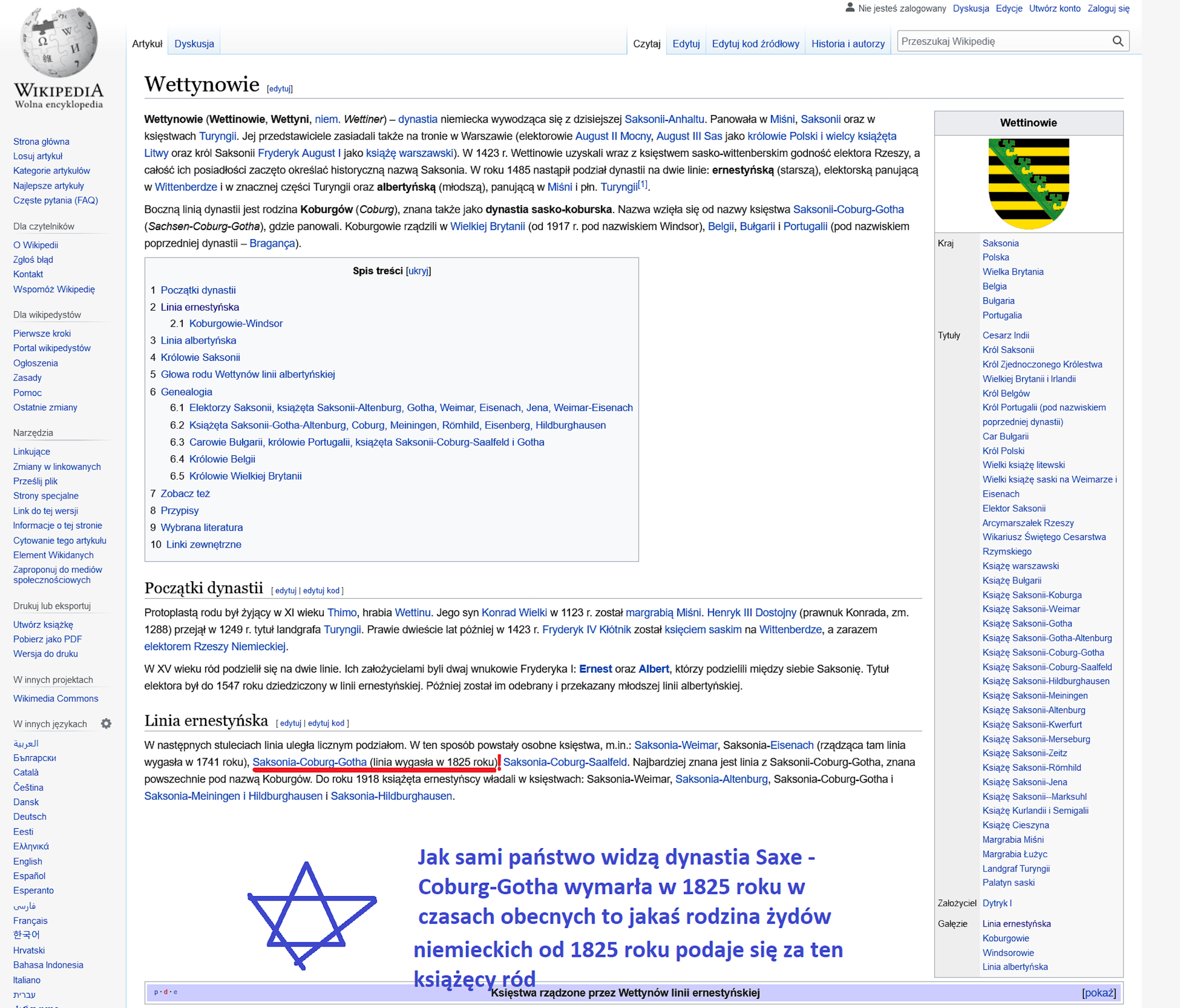Open Saksonia-Coburg-Saalfeld link

pyautogui.click(x=565, y=762)
